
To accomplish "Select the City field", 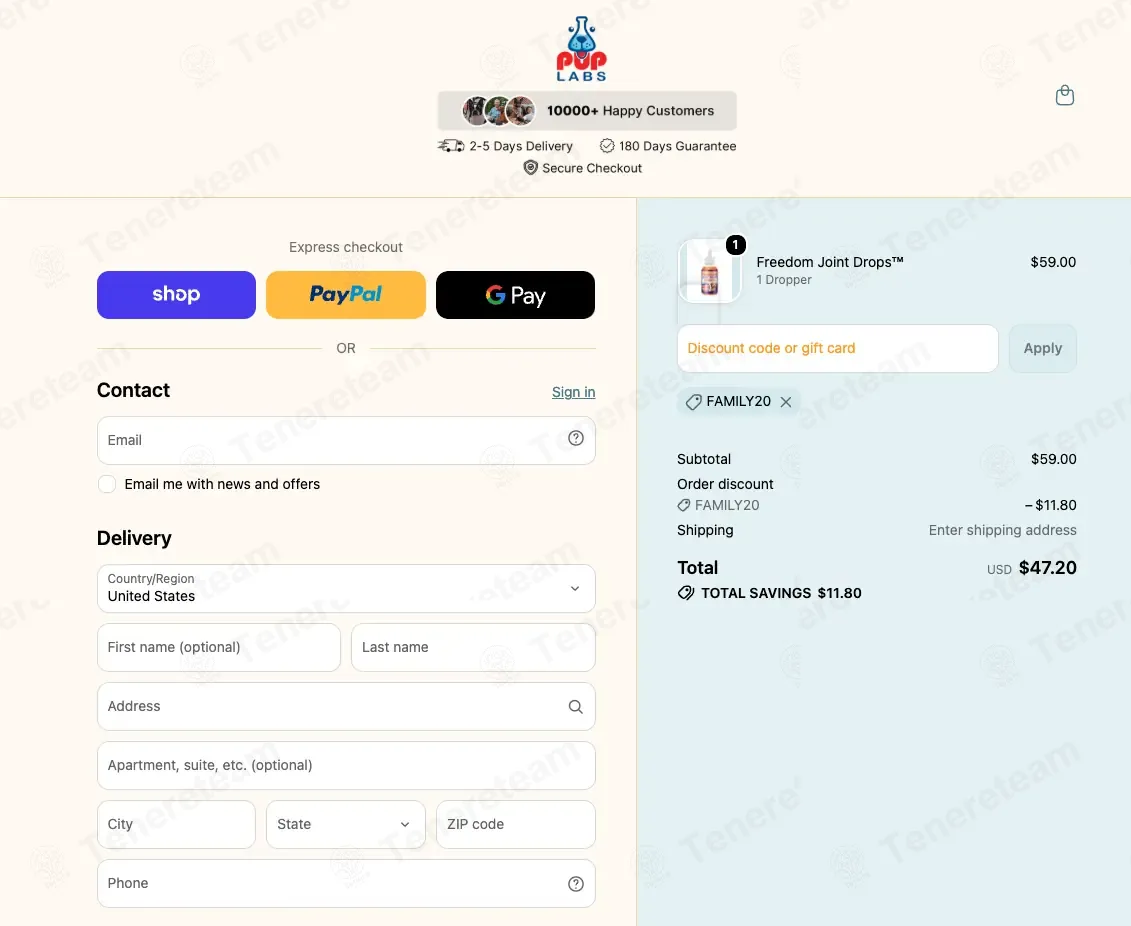I will [177, 824].
